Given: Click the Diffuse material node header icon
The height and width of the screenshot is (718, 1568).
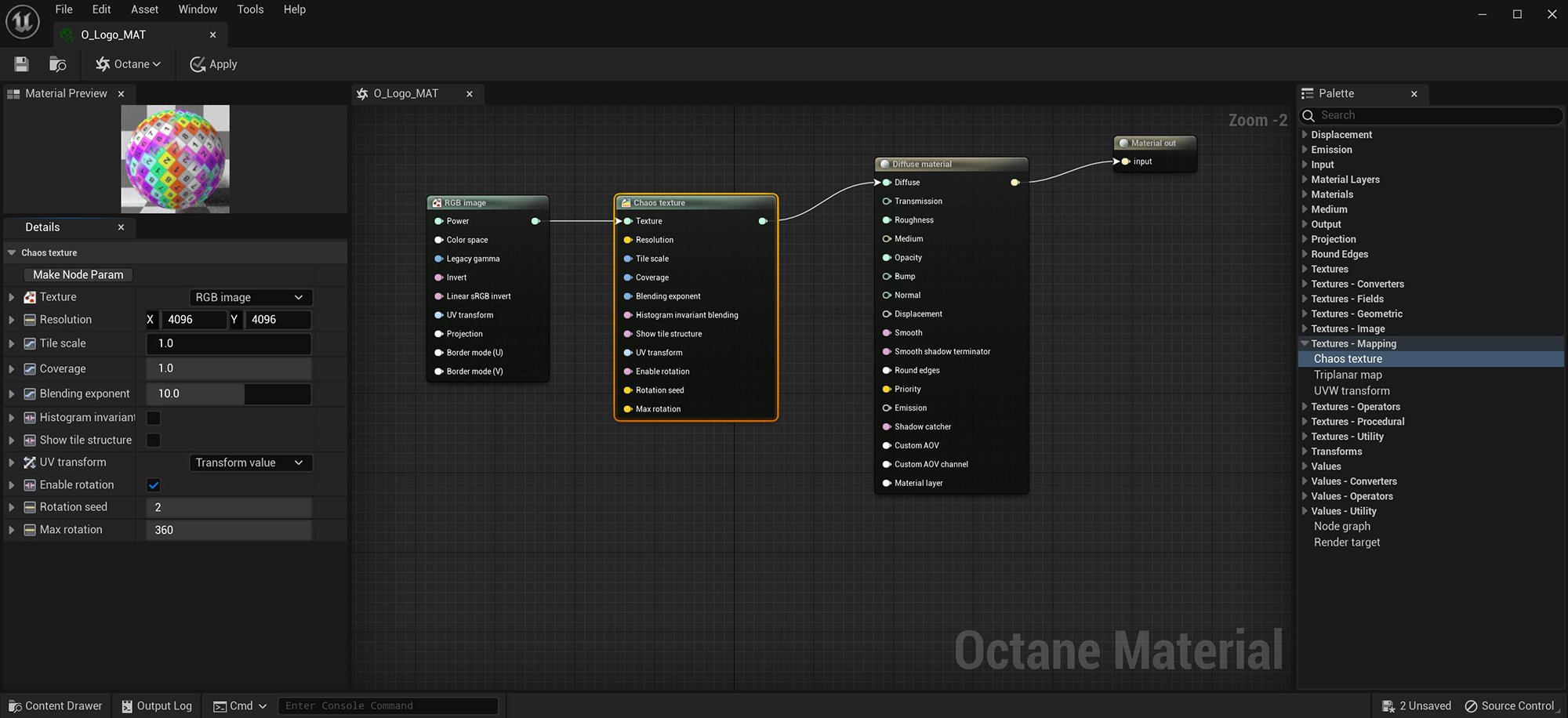Looking at the screenshot, I should (x=885, y=164).
